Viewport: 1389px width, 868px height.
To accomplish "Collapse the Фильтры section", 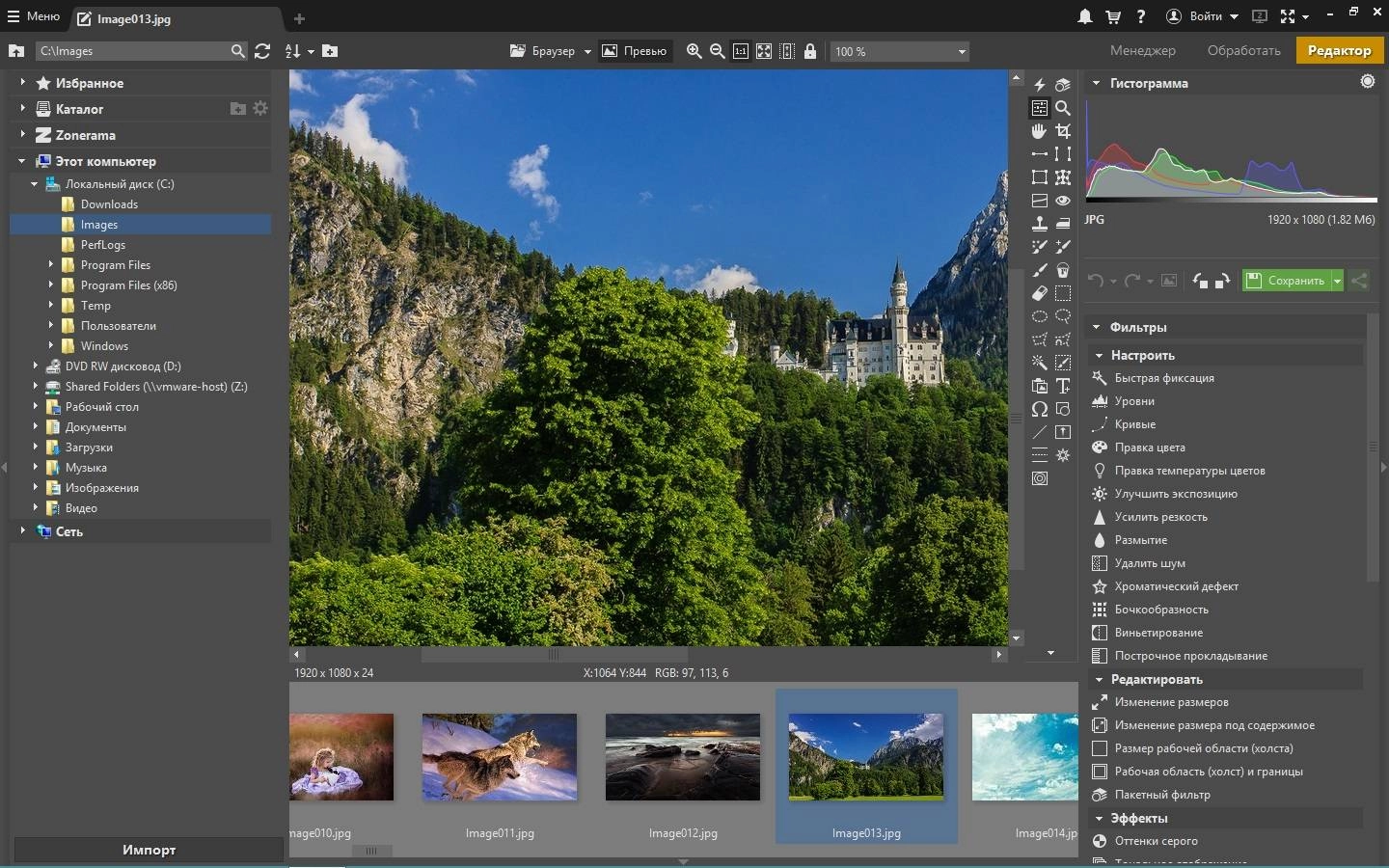I will [x=1096, y=327].
